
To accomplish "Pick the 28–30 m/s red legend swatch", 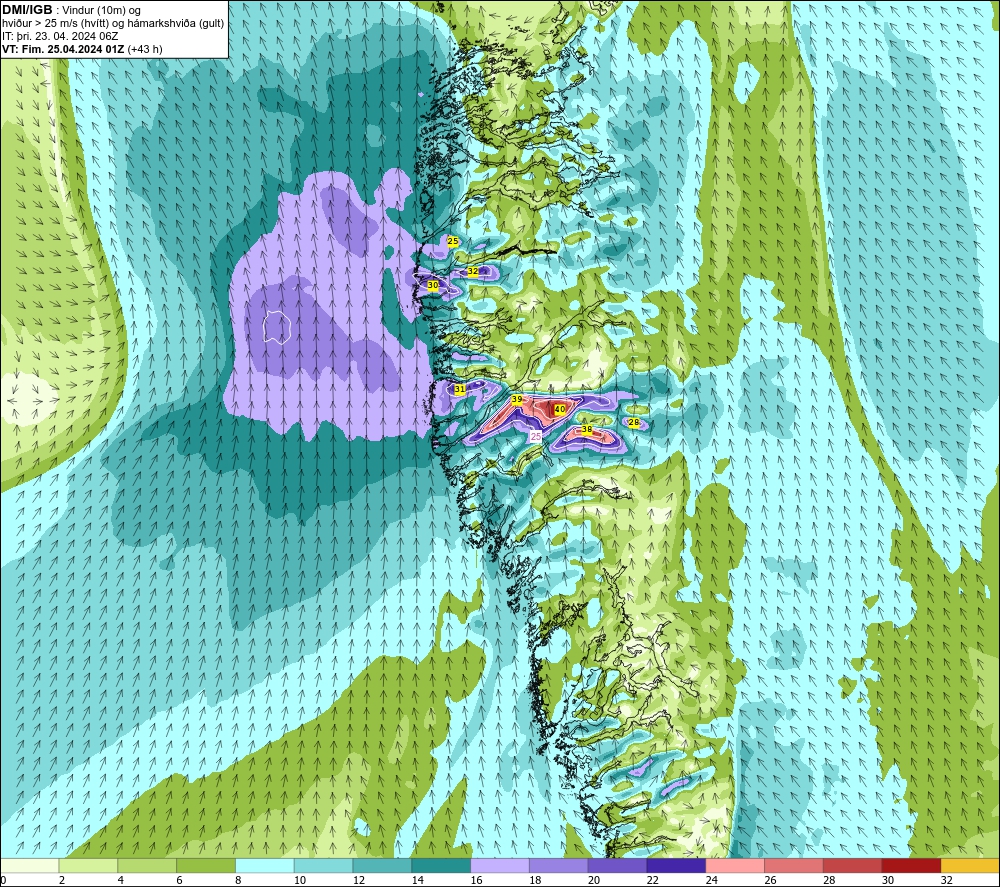I will pos(853,865).
